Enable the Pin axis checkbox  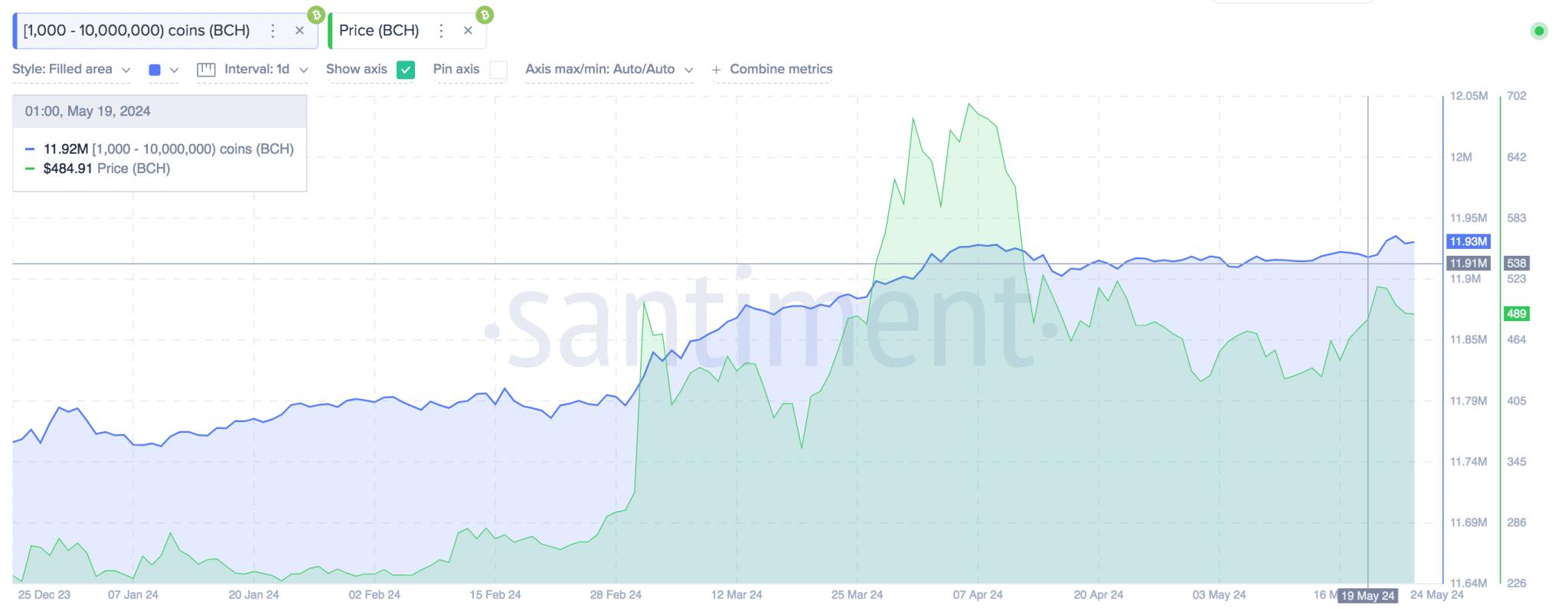click(x=498, y=70)
